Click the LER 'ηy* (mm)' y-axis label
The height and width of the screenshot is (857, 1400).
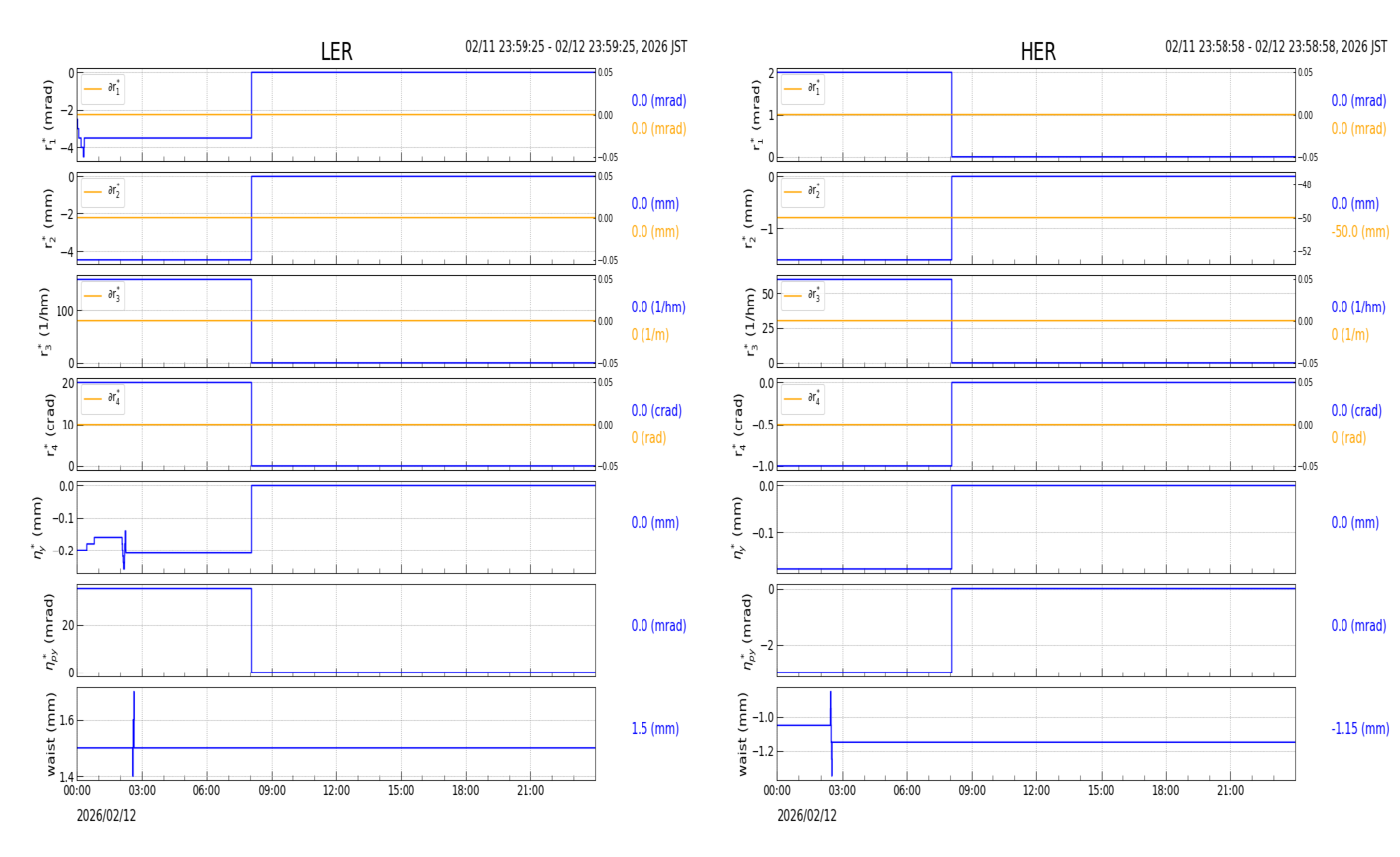pyautogui.click(x=38, y=528)
